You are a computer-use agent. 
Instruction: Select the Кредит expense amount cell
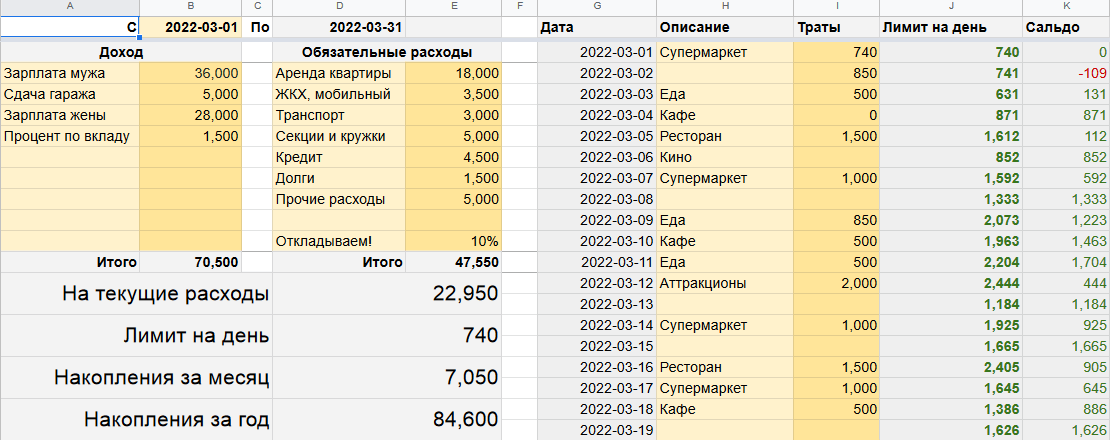tap(454, 157)
